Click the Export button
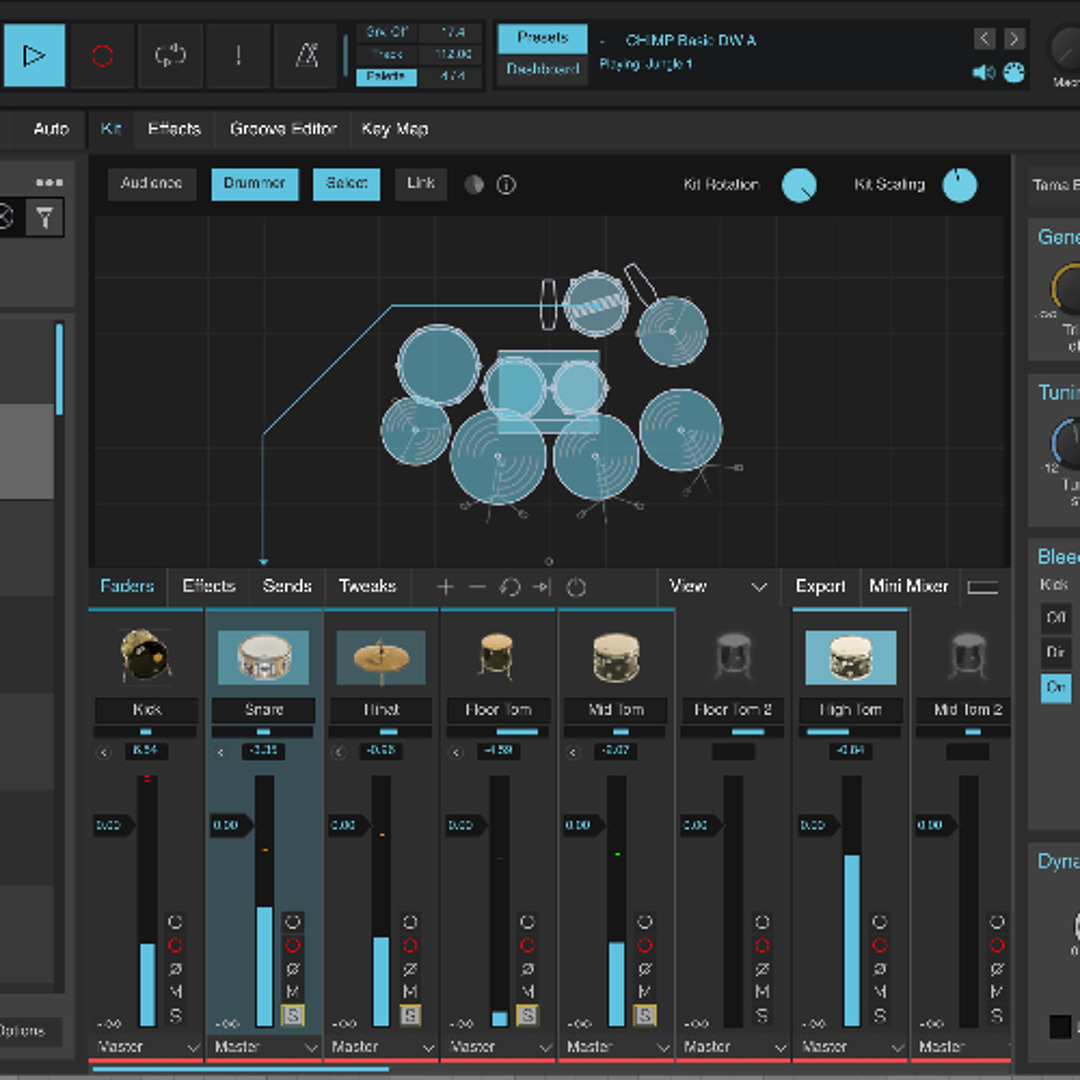The image size is (1080, 1080). (820, 587)
